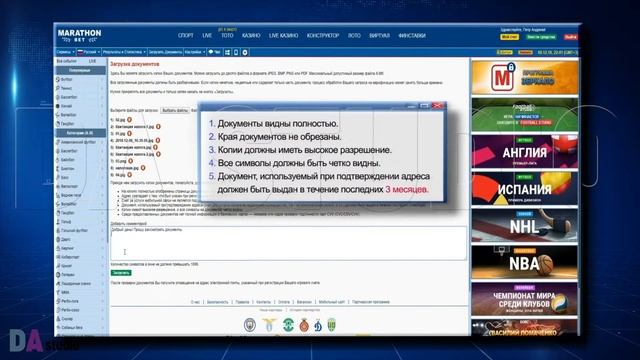
Task: Switch sidebar to LIVE tab
Action: click(x=93, y=61)
